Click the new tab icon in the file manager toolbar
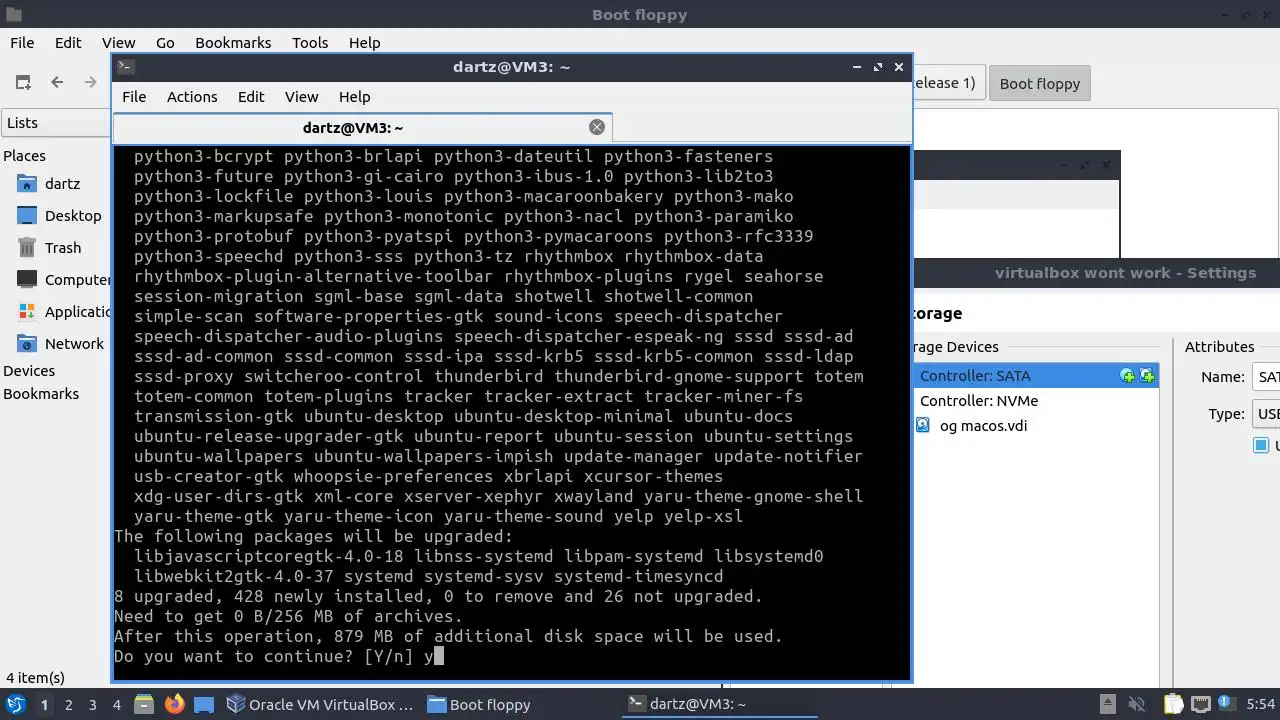This screenshot has width=1280, height=720. [23, 83]
